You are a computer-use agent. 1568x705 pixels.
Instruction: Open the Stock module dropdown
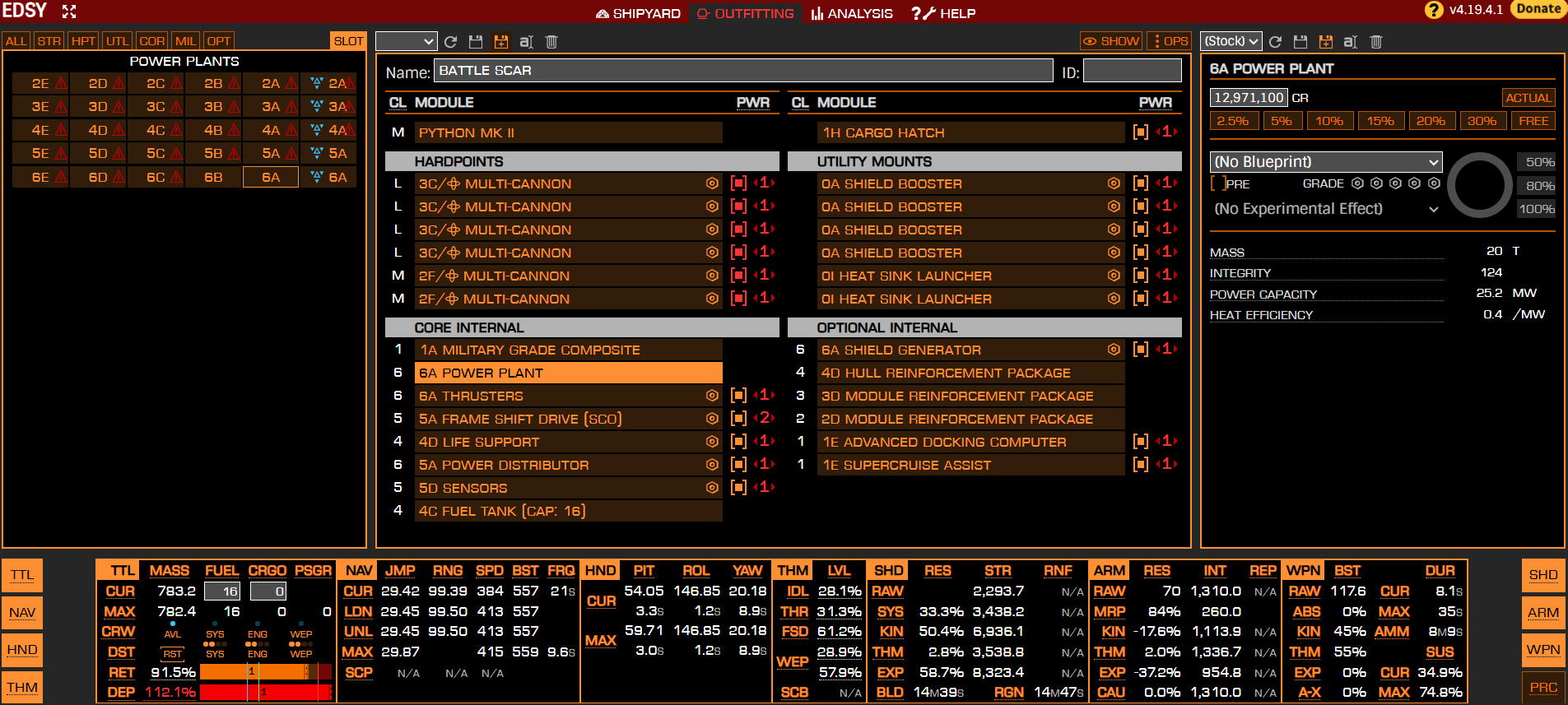tap(1231, 41)
